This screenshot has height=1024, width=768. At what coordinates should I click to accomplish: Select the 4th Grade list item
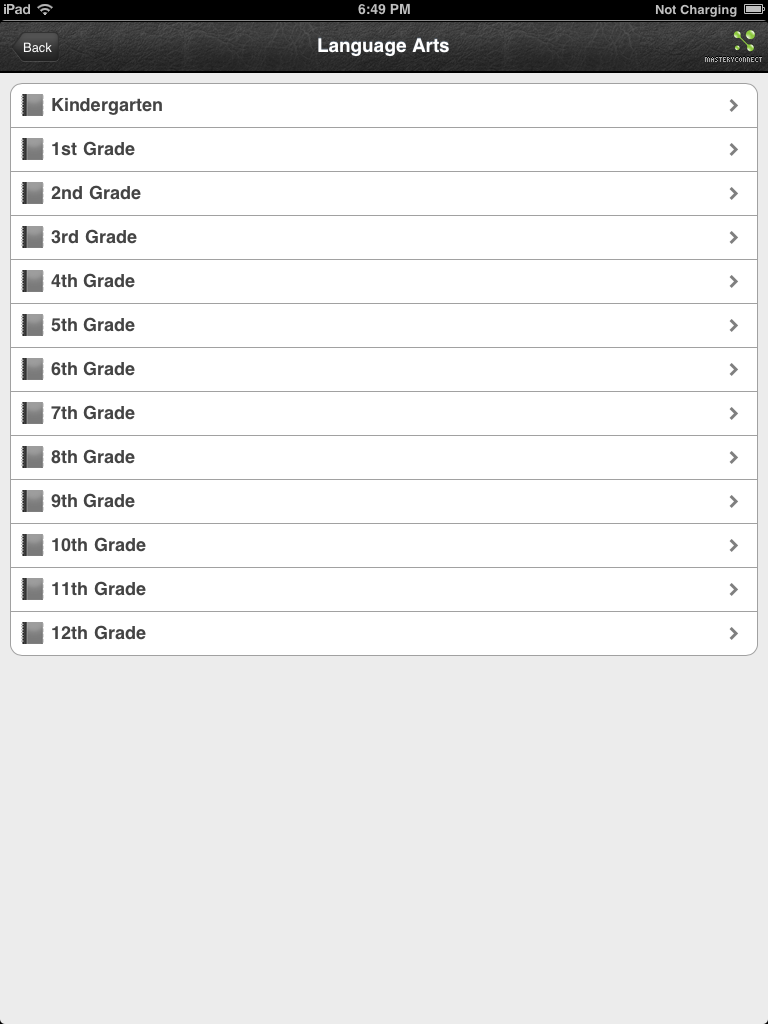(x=93, y=281)
